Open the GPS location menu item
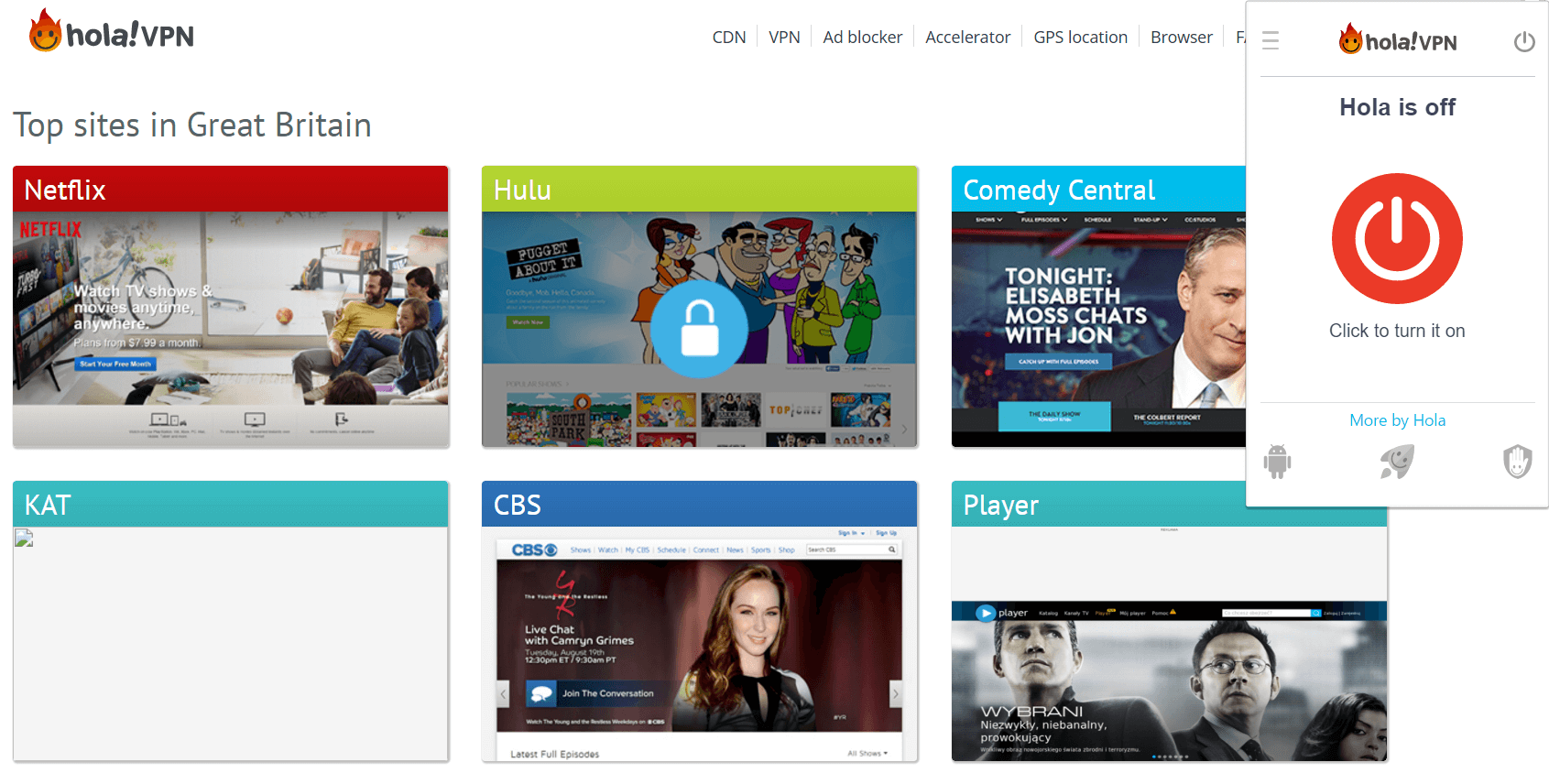The width and height of the screenshot is (1549, 784). 1080,38
